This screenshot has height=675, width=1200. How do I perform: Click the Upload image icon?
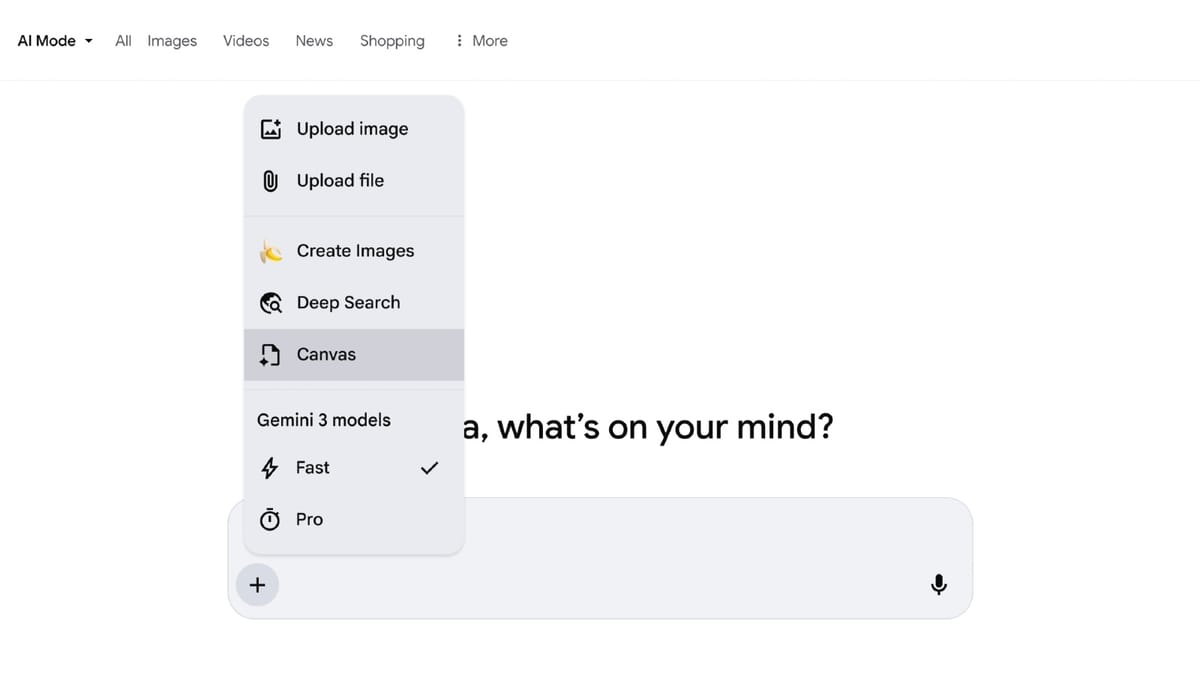tap(270, 128)
